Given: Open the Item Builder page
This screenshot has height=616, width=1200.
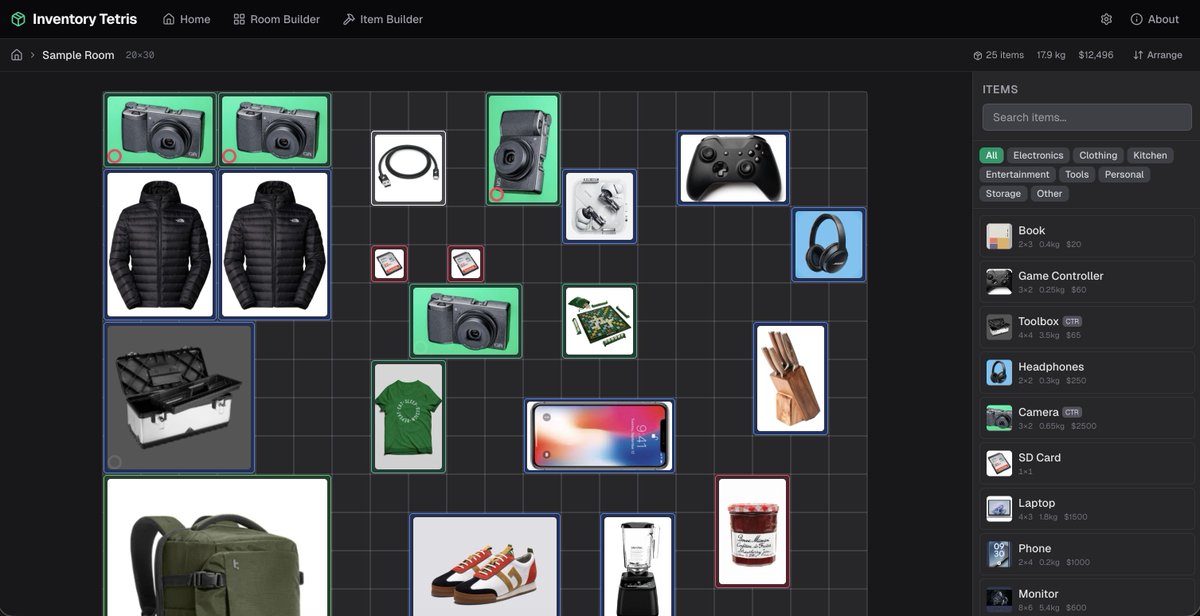Looking at the screenshot, I should coord(383,19).
